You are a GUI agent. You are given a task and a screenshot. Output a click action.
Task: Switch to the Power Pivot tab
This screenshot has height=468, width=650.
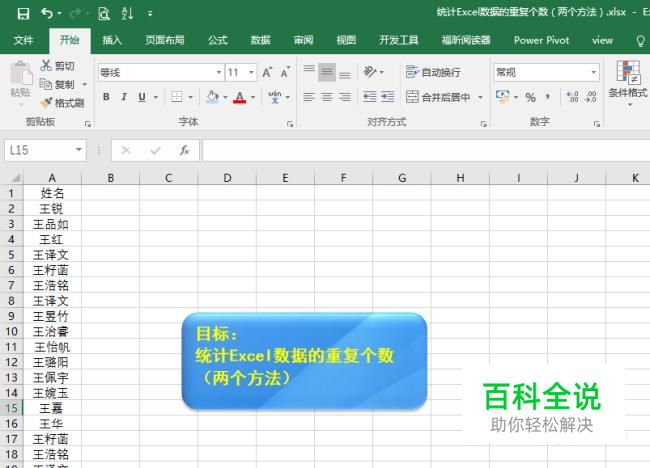point(541,40)
